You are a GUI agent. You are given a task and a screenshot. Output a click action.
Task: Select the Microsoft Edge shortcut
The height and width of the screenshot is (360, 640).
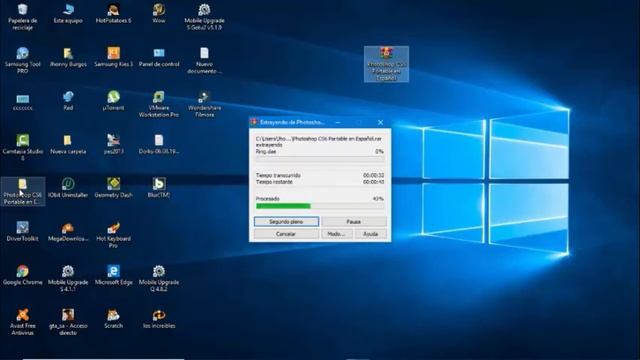click(113, 275)
